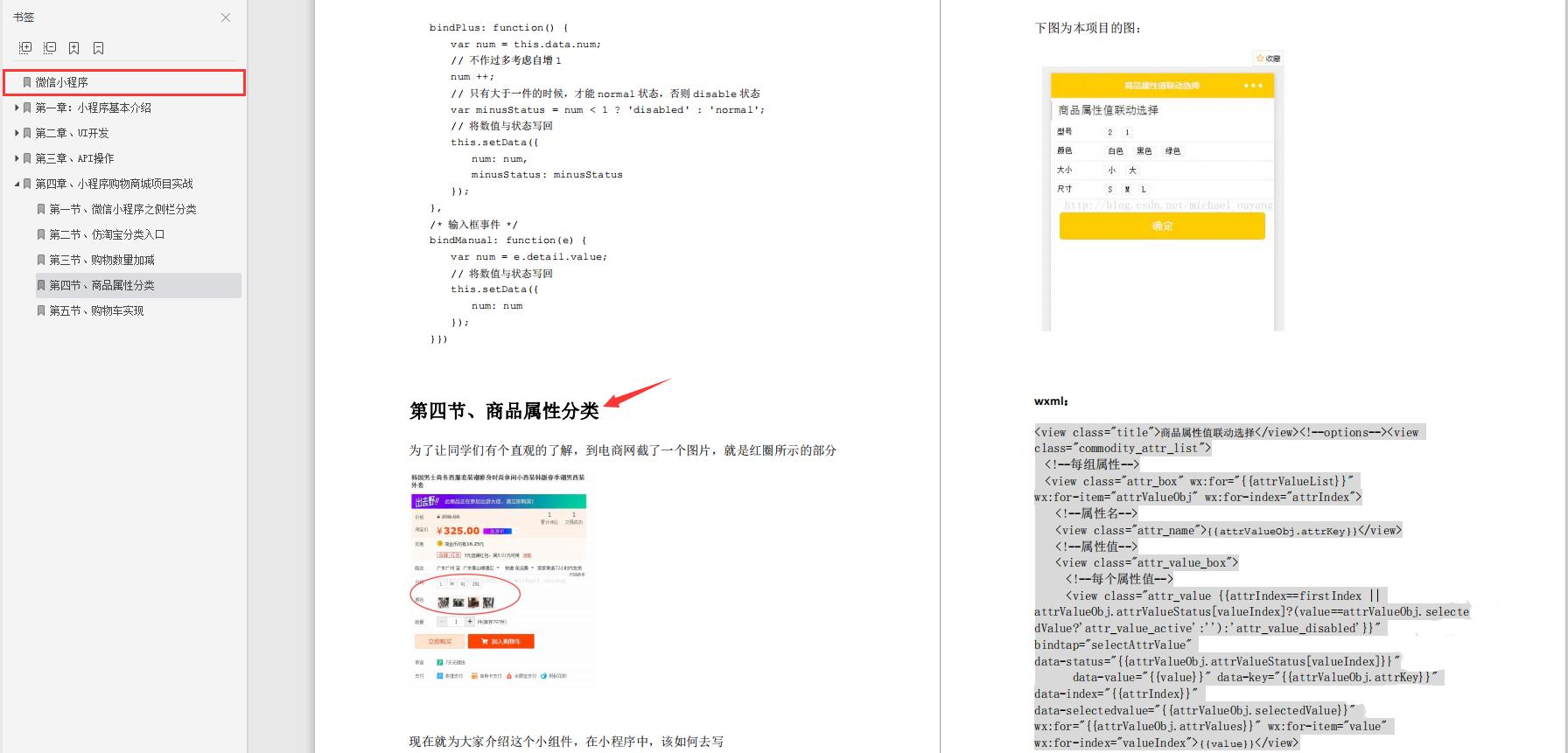
Task: Jump to 第五节、购物车实现
Action: (x=96, y=310)
